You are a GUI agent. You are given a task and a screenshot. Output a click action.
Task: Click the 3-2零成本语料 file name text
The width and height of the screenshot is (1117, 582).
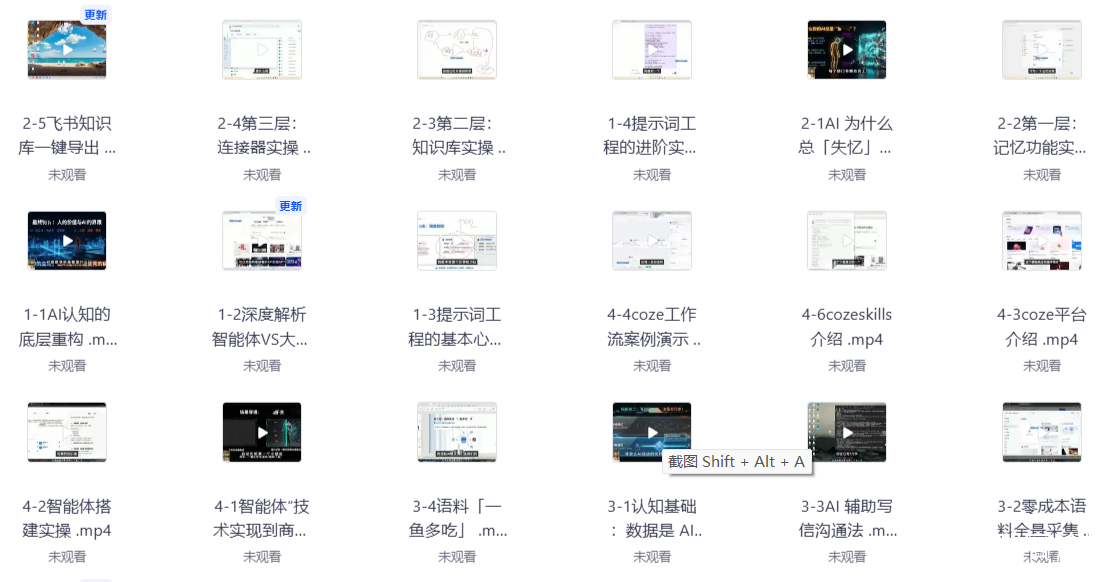pyautogui.click(x=1042, y=518)
